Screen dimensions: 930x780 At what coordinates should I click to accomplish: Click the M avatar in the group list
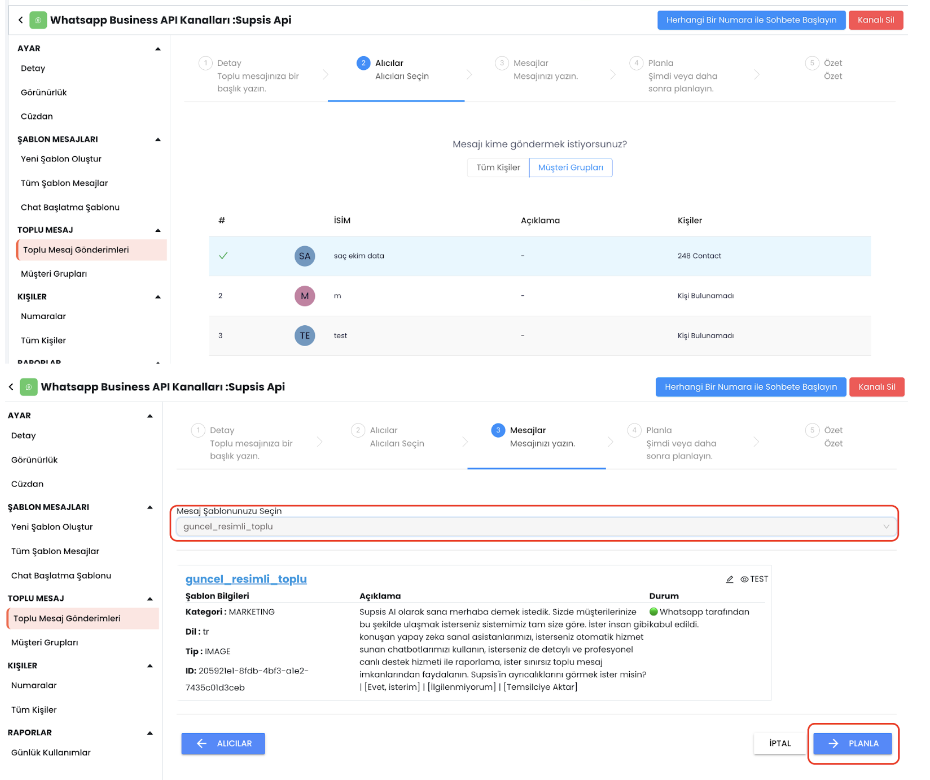tap(304, 296)
